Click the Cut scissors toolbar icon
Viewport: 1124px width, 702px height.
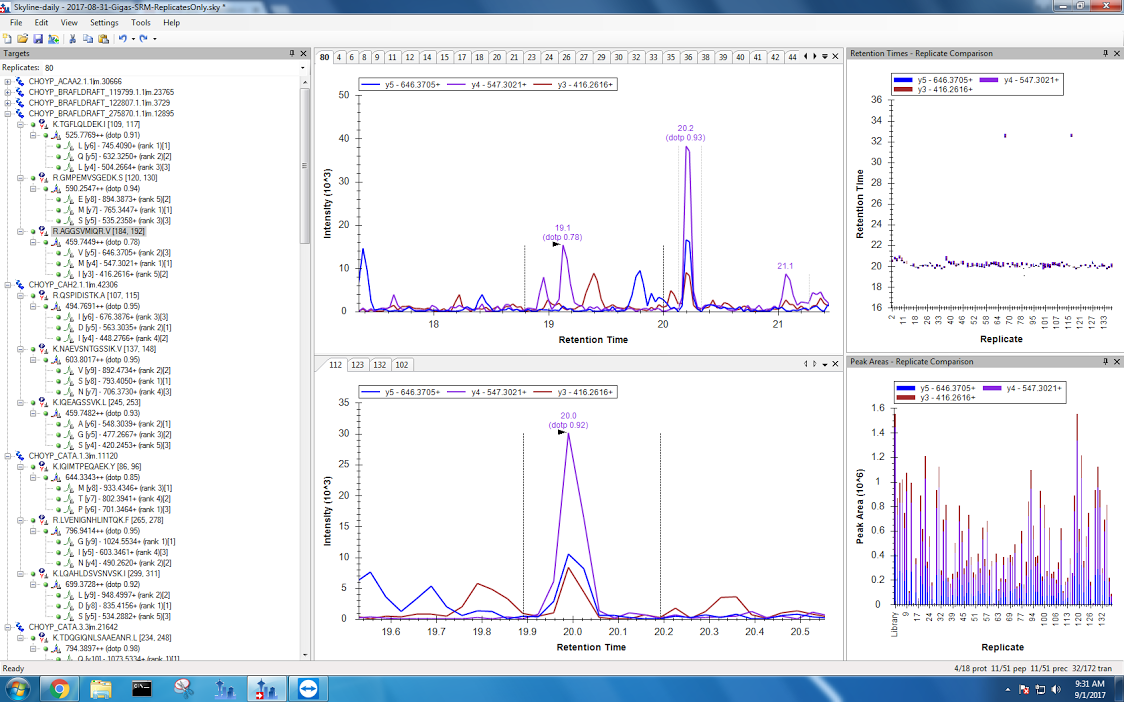click(x=73, y=38)
